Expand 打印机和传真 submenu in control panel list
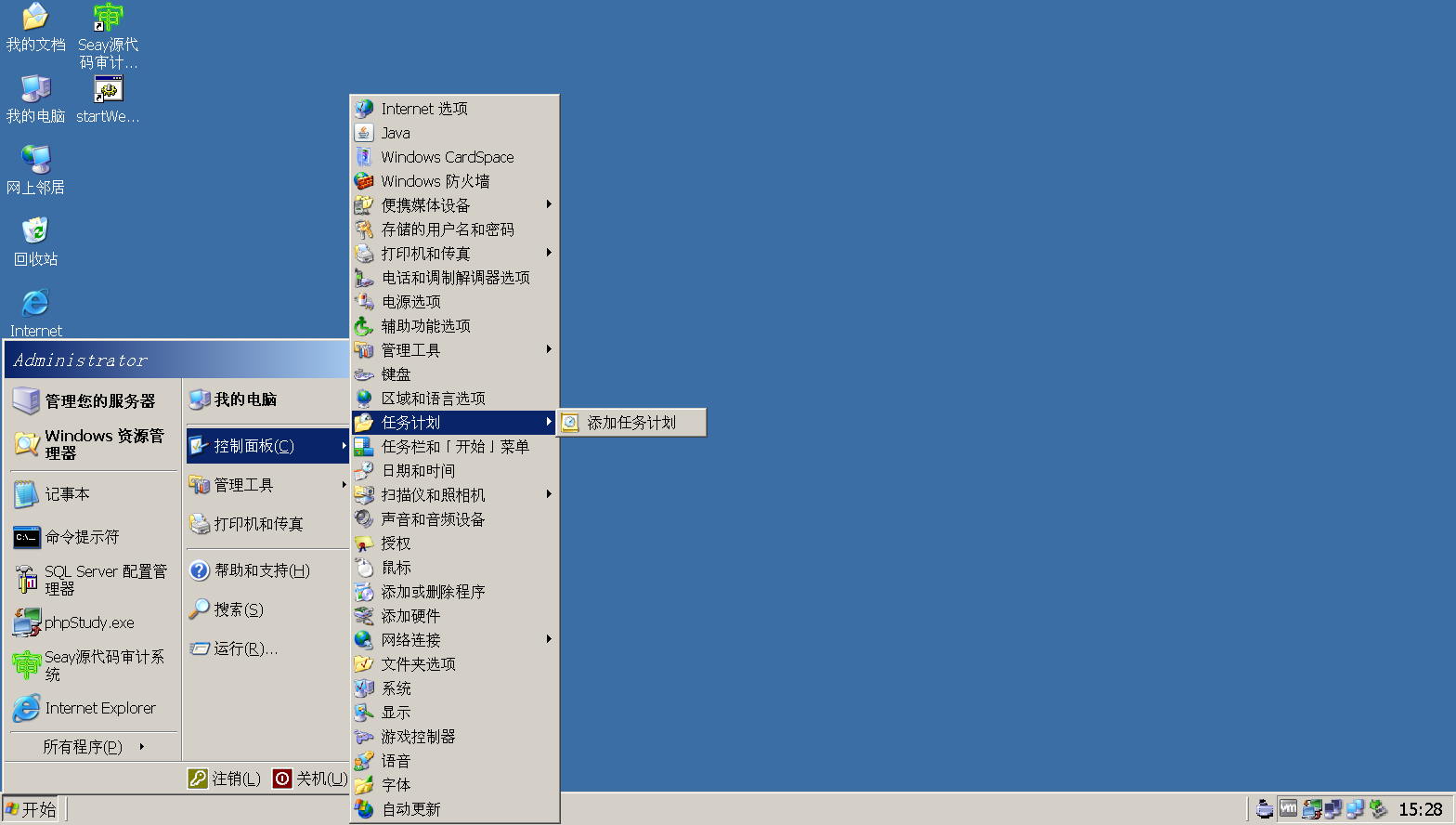This screenshot has width=1456, height=825. point(455,254)
